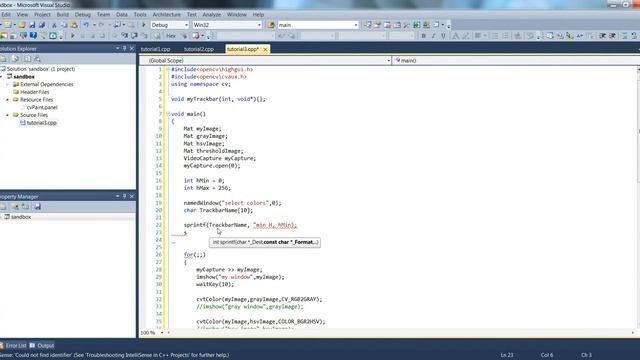Close the Solution Explorer panel
This screenshot has width=640, height=360.
tap(132, 49)
